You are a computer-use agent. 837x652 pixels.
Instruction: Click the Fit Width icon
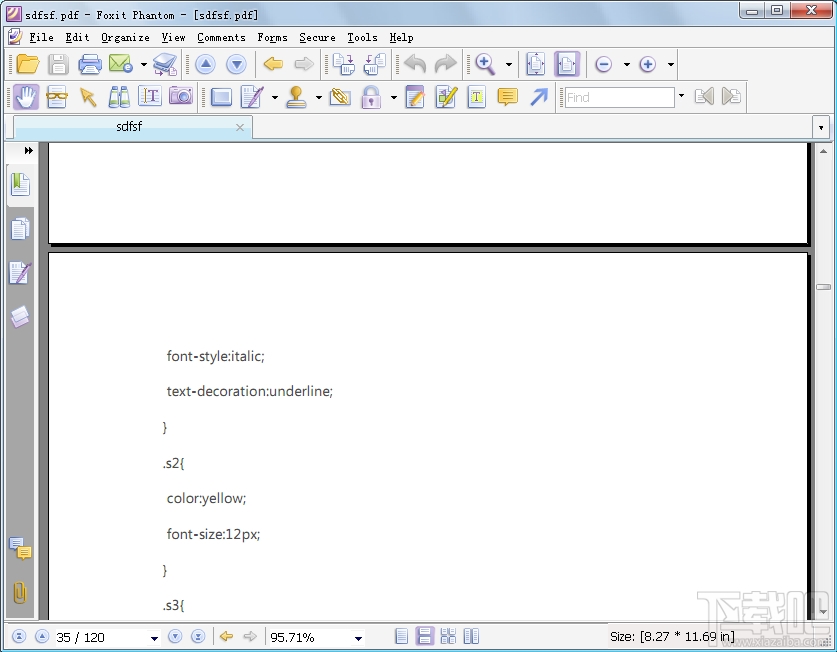(567, 65)
